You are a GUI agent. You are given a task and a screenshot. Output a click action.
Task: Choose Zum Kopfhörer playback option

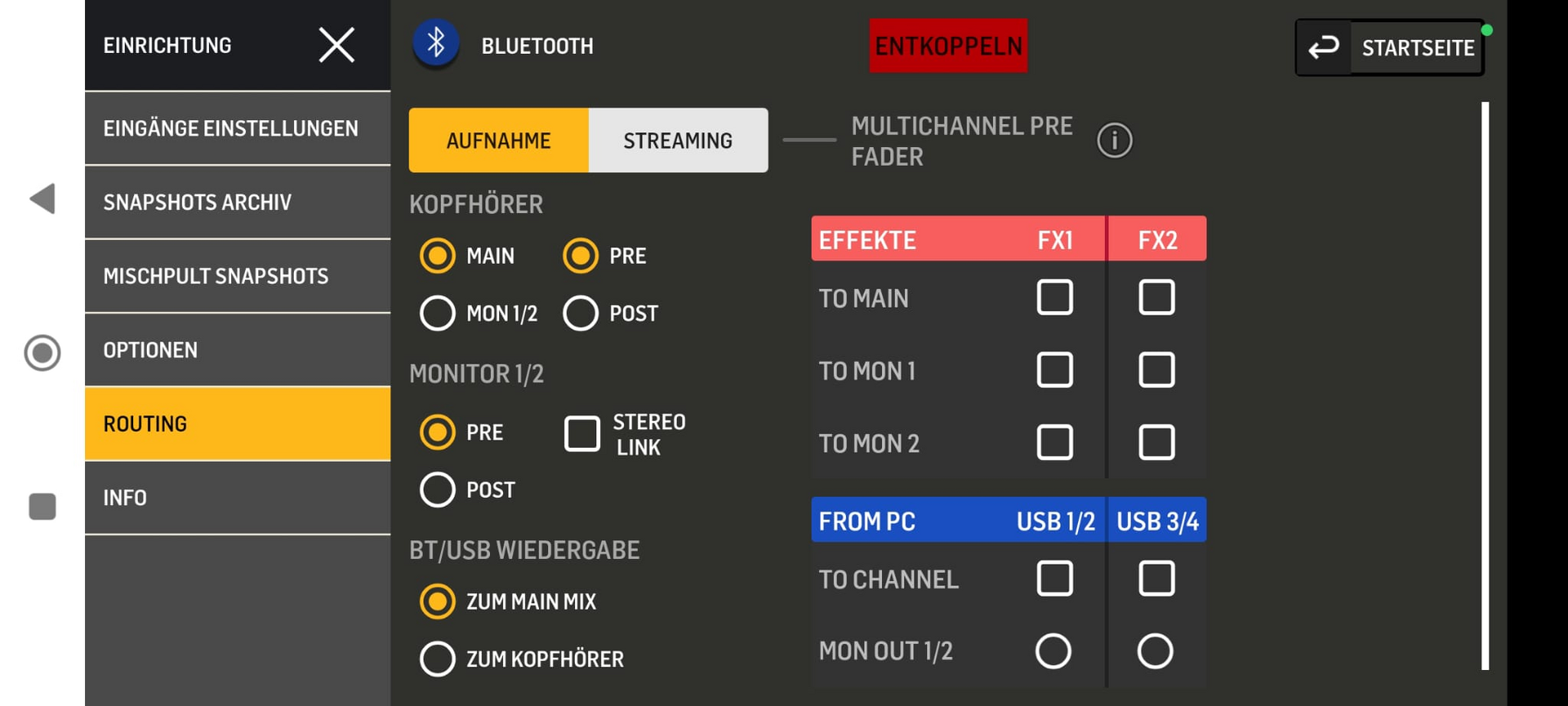tap(438, 659)
